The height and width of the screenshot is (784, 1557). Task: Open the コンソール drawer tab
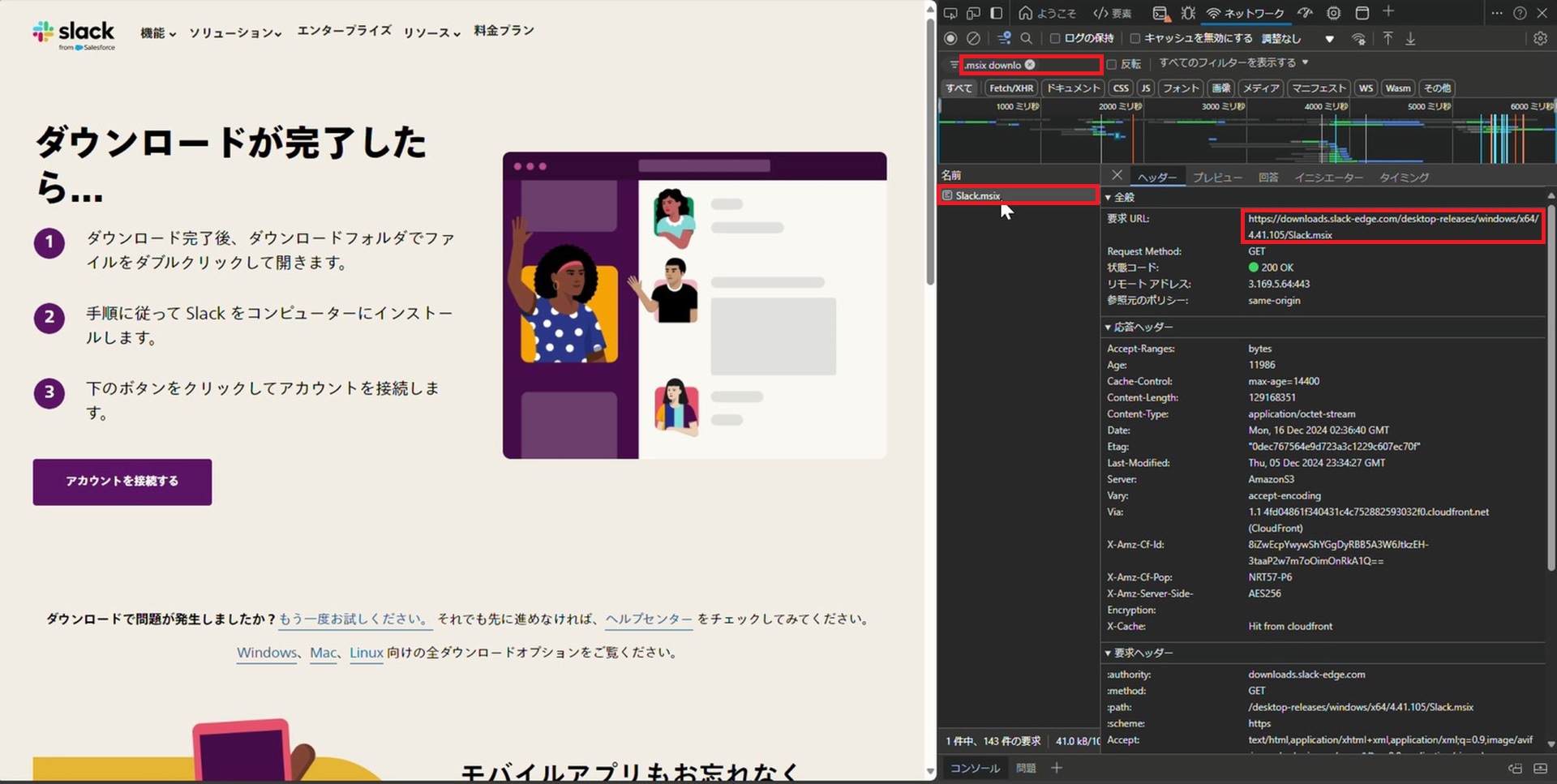coord(975,768)
